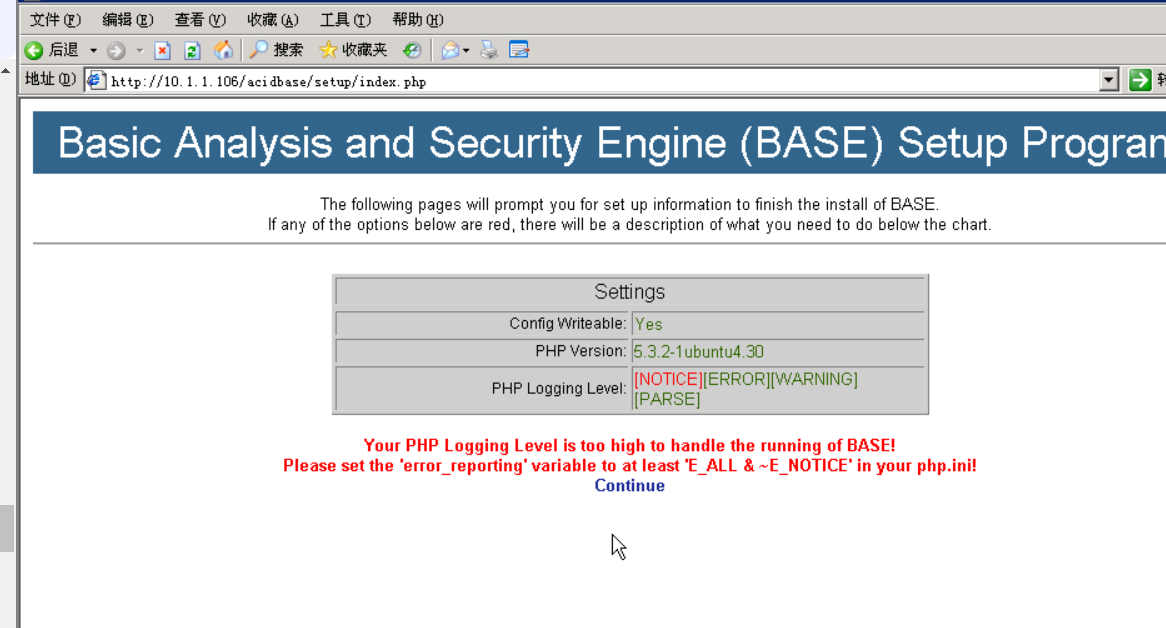Image resolution: width=1166 pixels, height=628 pixels.
Task: Click the 地址(D) address label
Action: [50, 80]
